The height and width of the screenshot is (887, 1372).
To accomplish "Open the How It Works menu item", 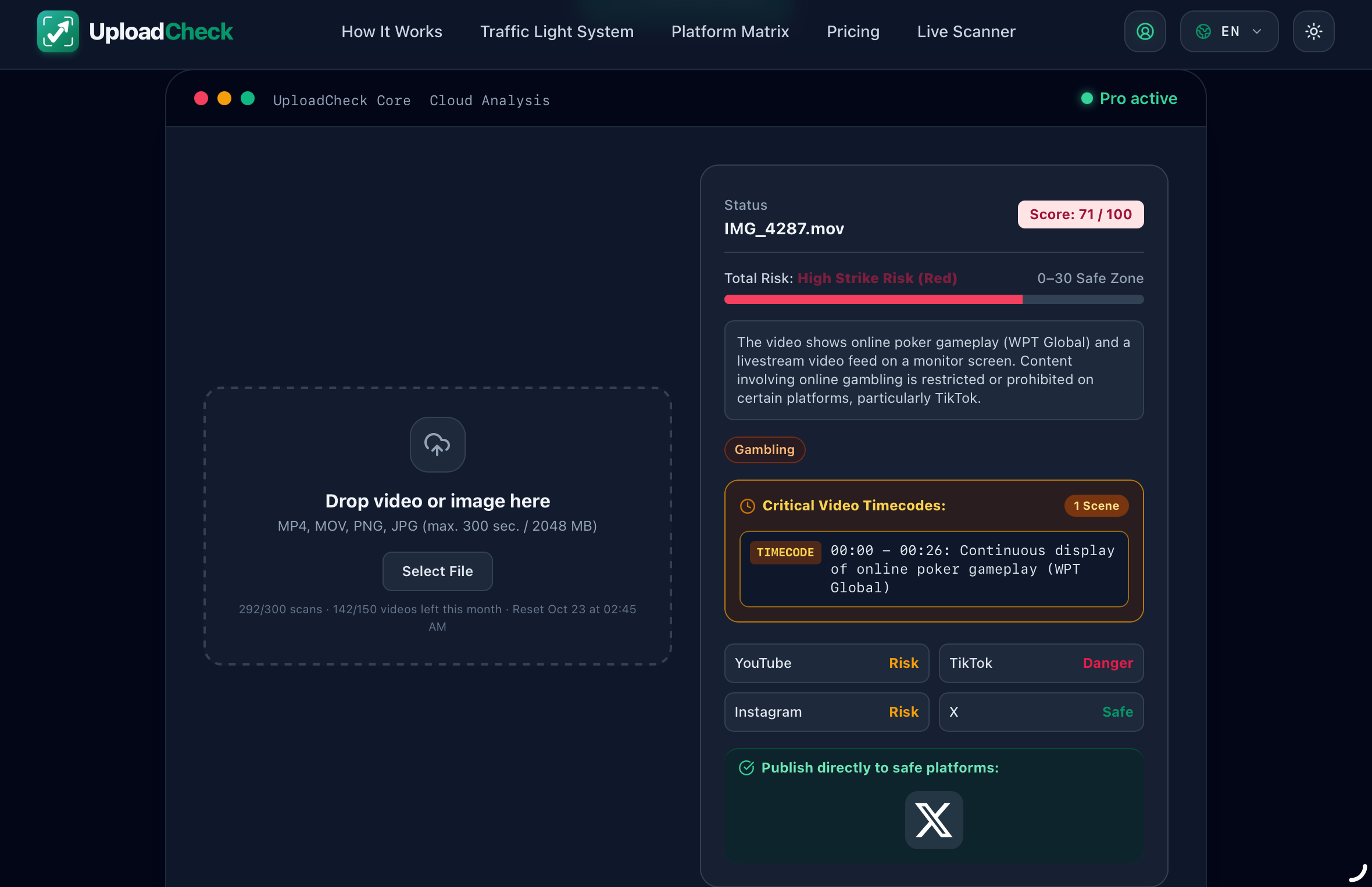I will [392, 31].
